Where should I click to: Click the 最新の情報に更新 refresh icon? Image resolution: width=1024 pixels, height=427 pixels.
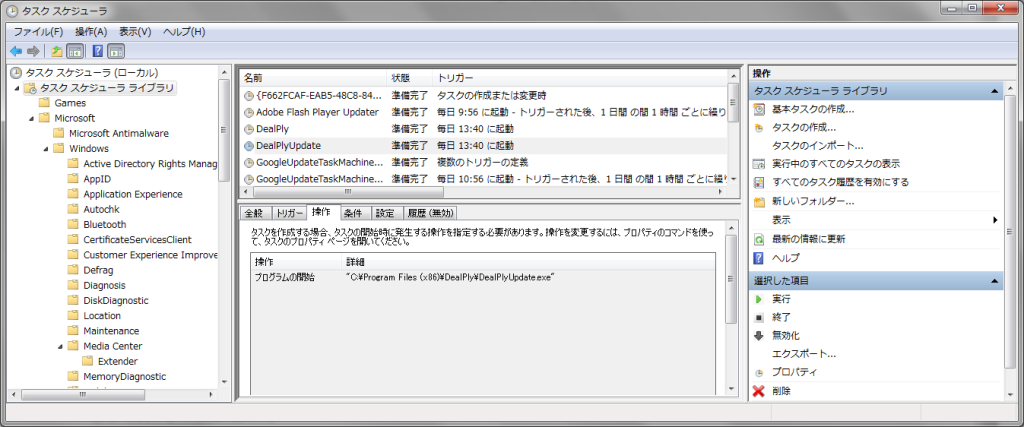[x=759, y=239]
